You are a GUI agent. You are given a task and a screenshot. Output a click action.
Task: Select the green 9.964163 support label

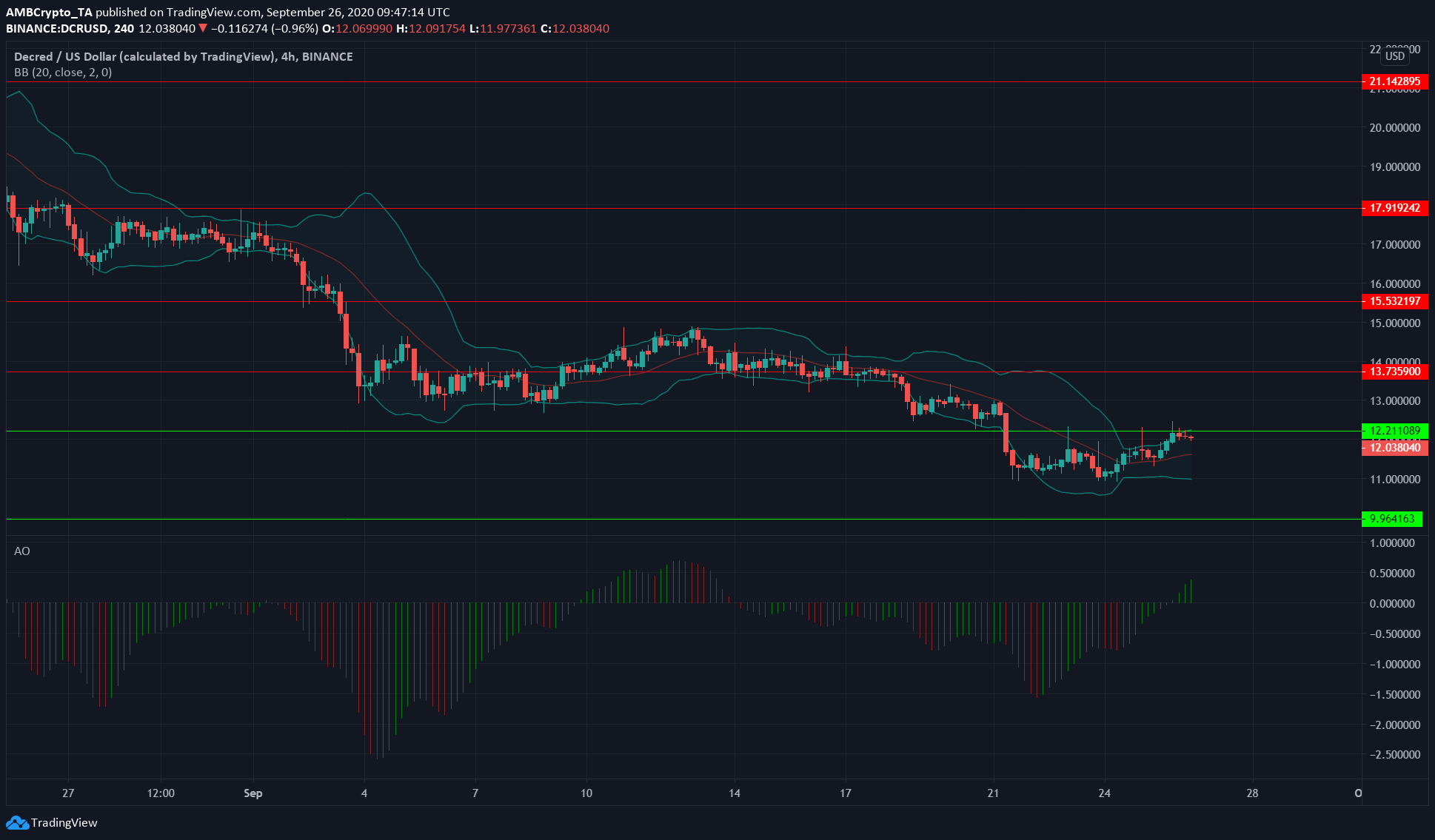pos(1392,519)
